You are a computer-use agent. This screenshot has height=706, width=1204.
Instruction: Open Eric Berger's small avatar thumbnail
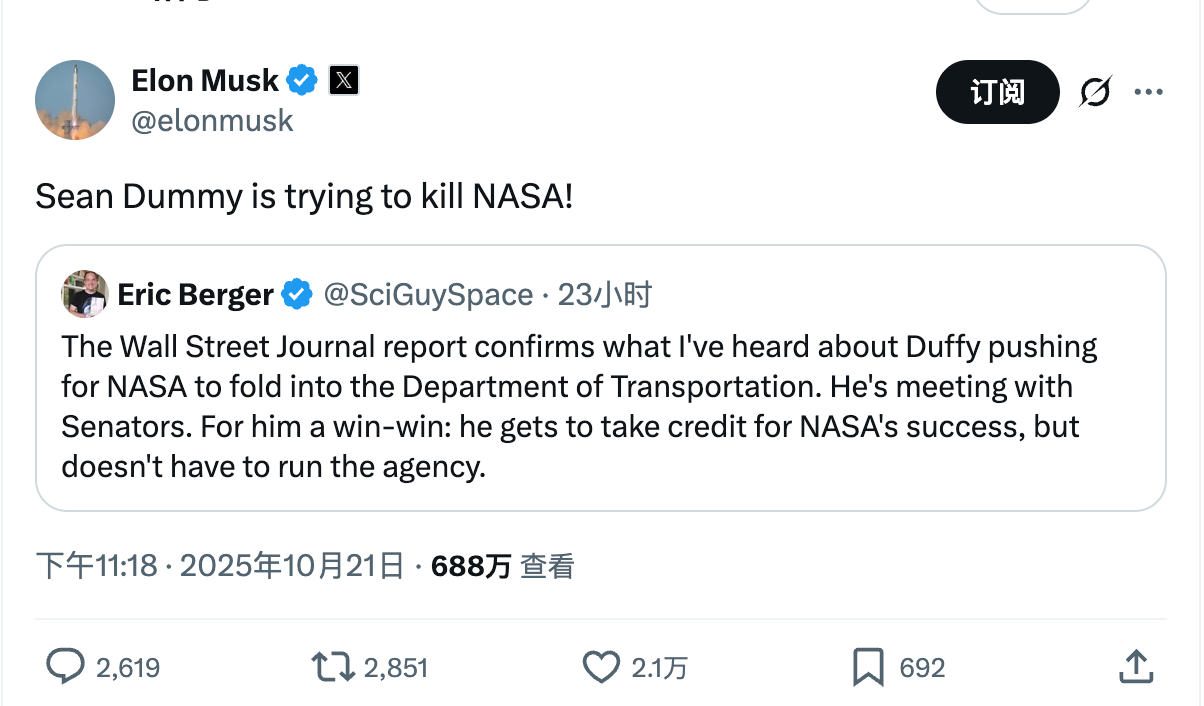pos(85,294)
